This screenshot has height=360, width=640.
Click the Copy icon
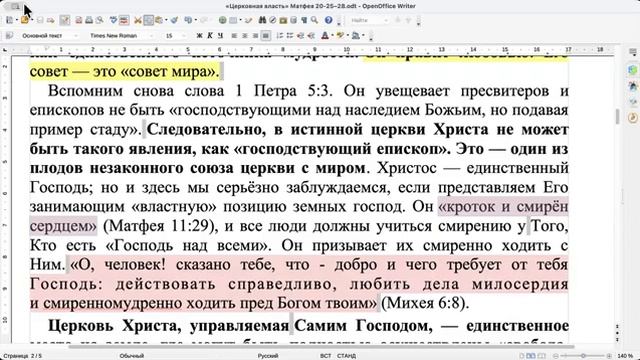point(149,20)
